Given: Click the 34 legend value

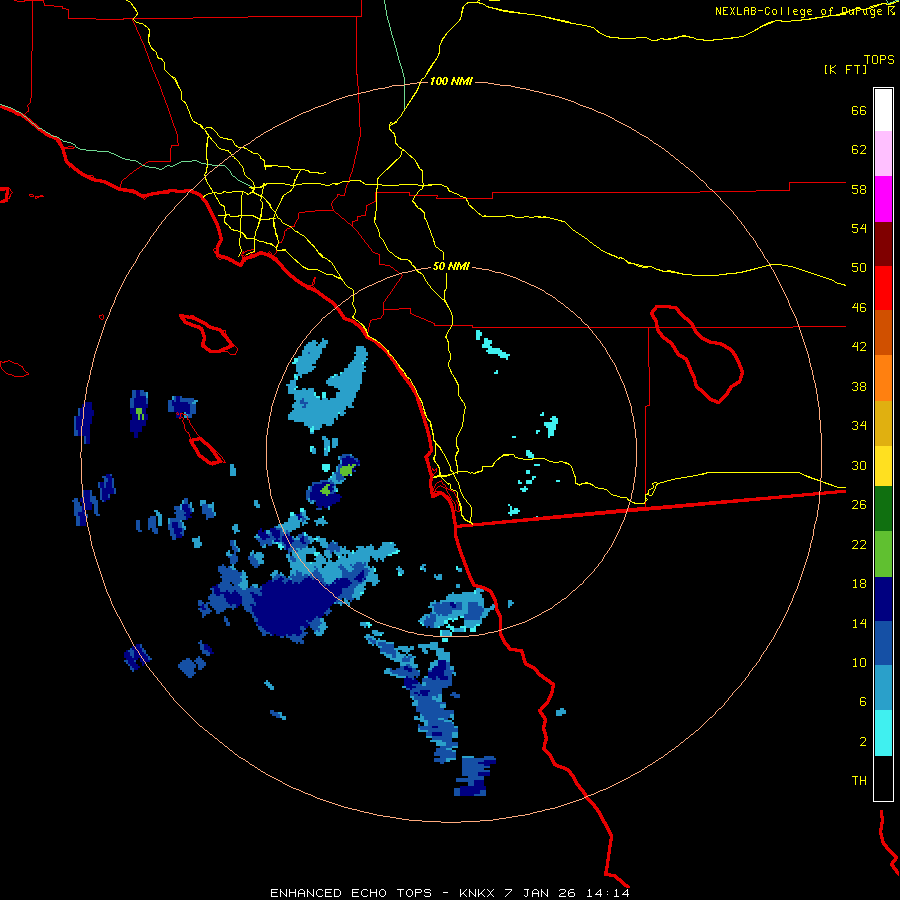Looking at the screenshot, I should click(x=859, y=426).
